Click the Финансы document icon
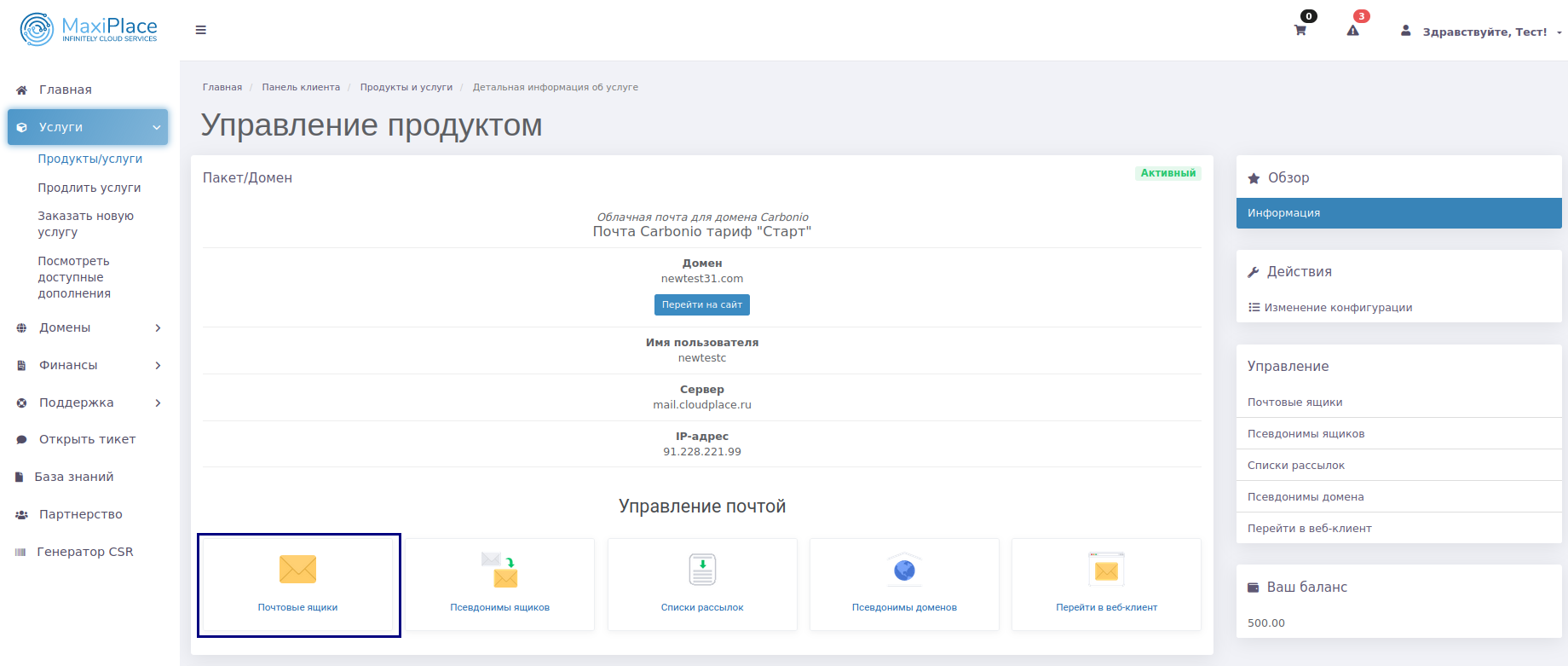 (x=21, y=365)
